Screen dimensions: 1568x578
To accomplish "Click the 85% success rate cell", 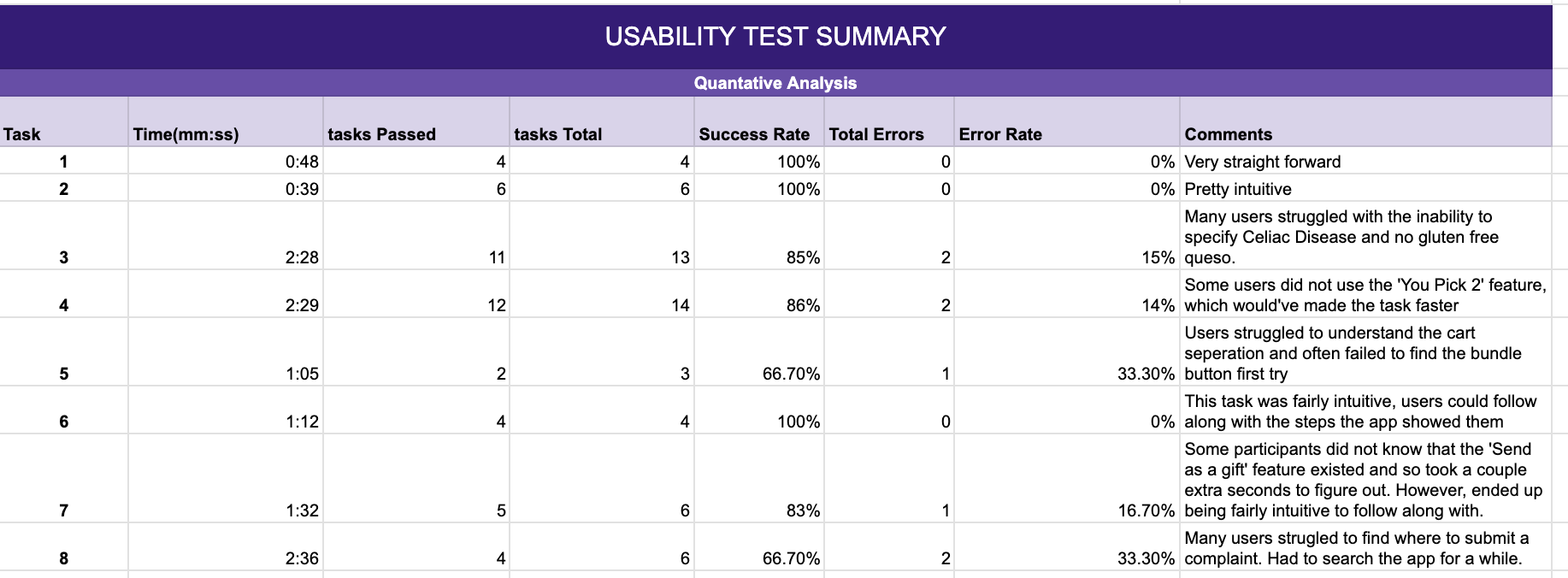I will click(759, 236).
